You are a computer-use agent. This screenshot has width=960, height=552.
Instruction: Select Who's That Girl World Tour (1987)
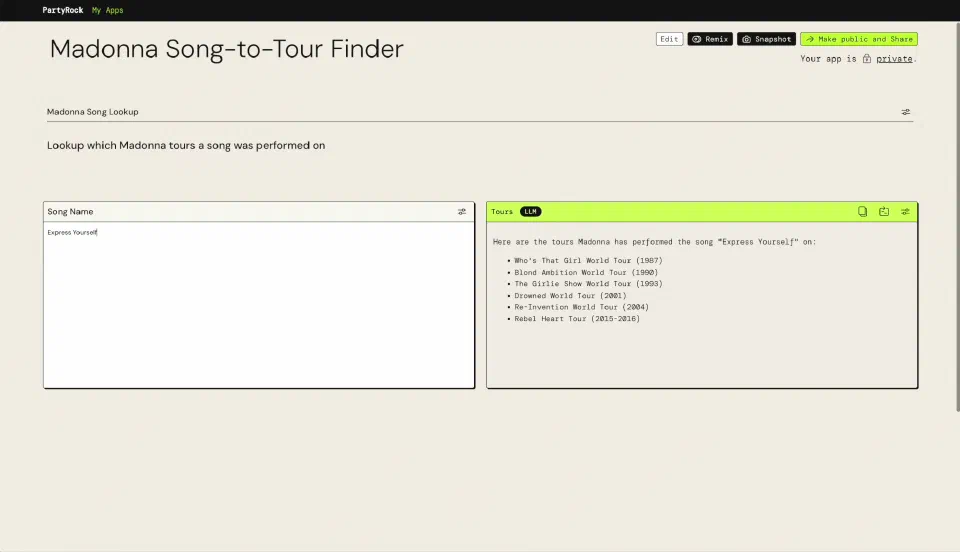pos(588,261)
